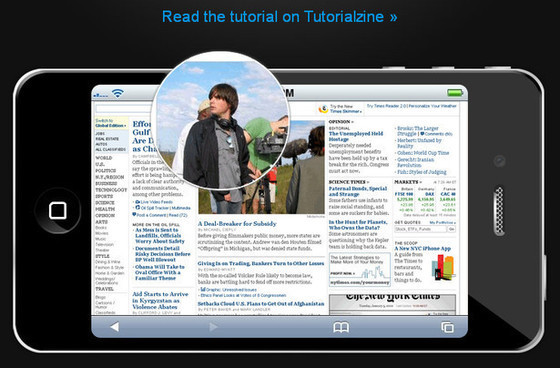560x368 pixels.
Task: Open The Unemployed Held Hostage editorial
Action: click(356, 136)
